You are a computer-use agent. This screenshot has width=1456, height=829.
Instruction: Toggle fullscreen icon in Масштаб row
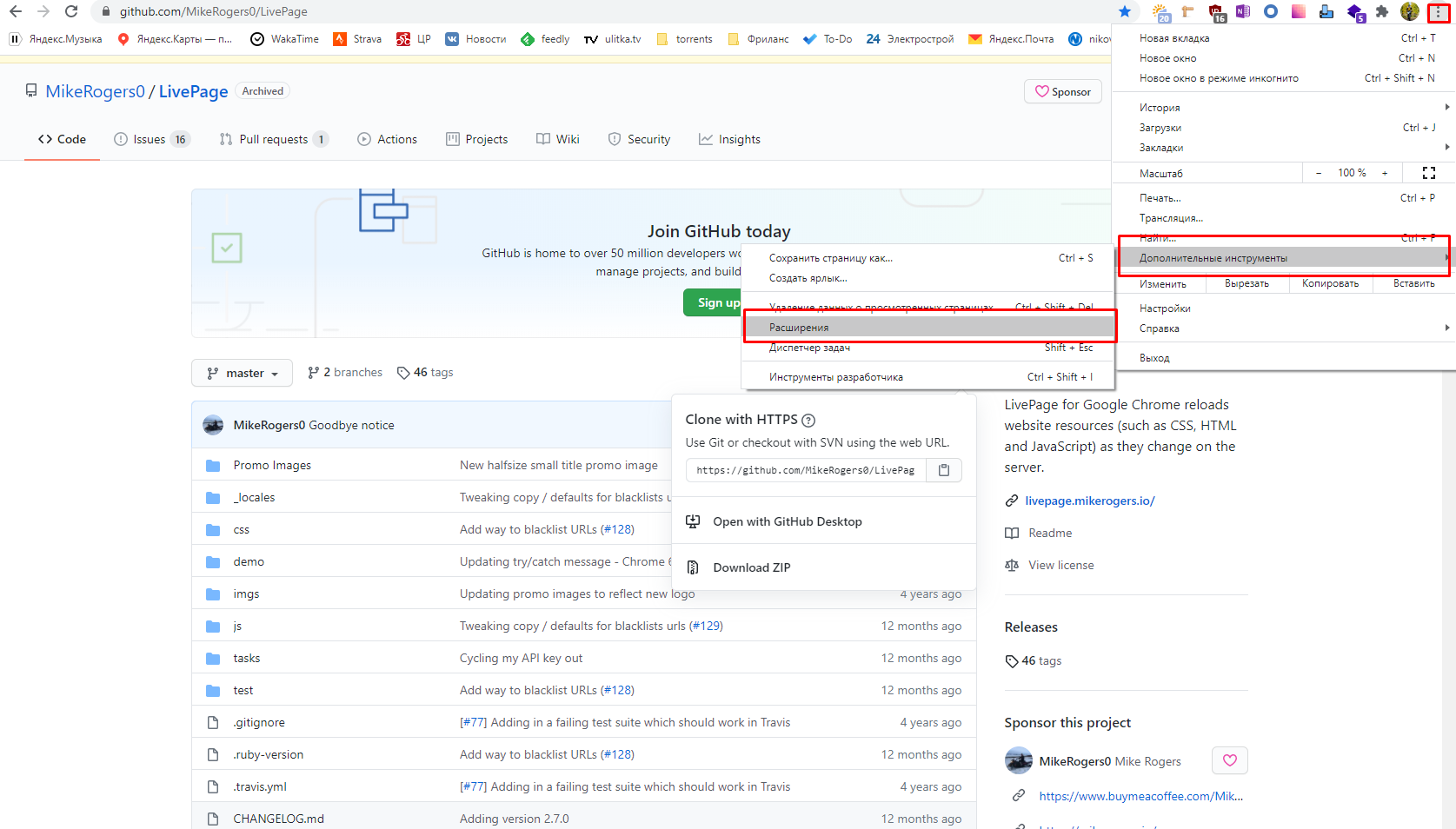point(1429,173)
